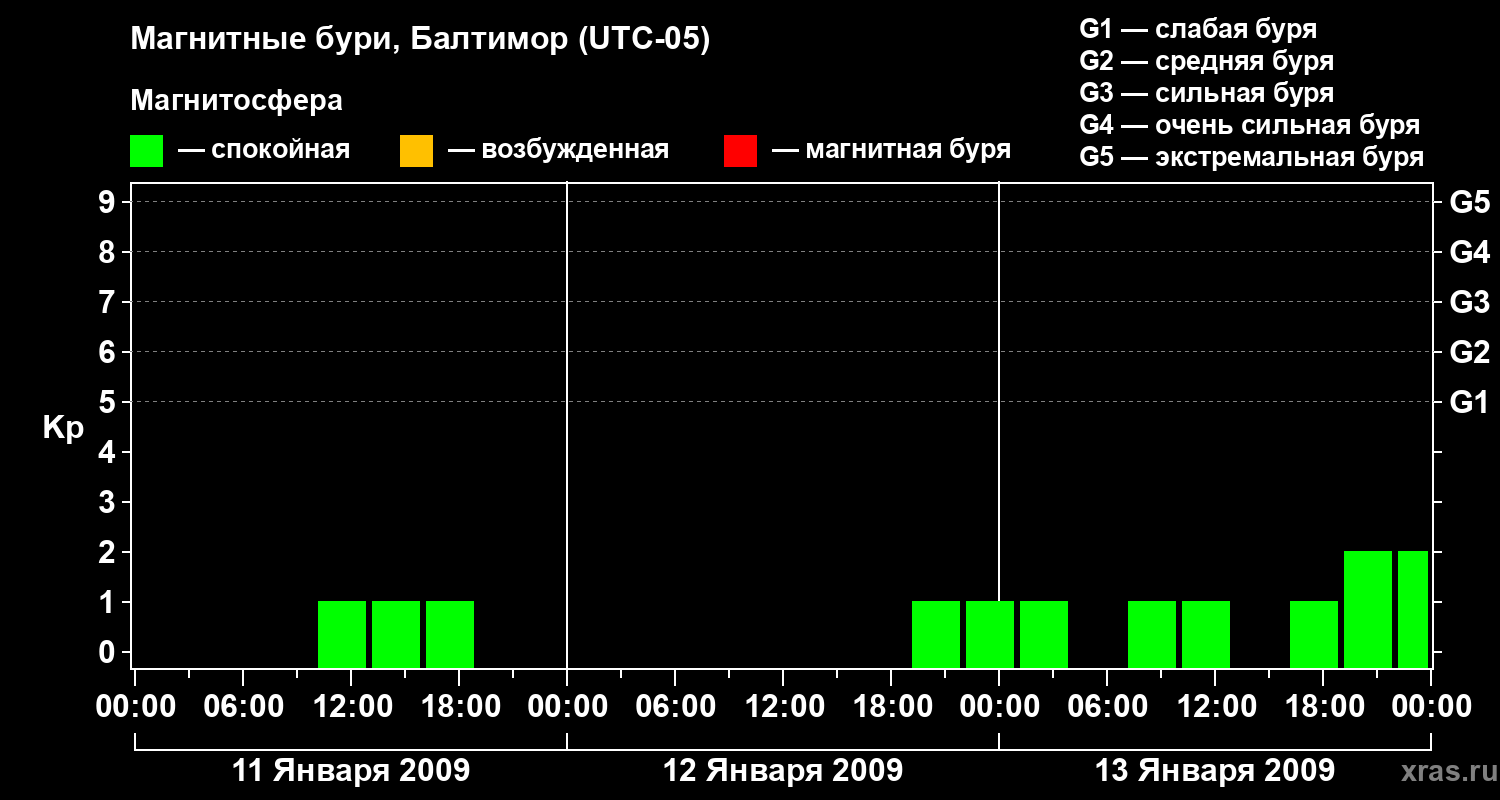The width and height of the screenshot is (1500, 800).
Task: Click the Kp axis value 3
Action: [108, 502]
